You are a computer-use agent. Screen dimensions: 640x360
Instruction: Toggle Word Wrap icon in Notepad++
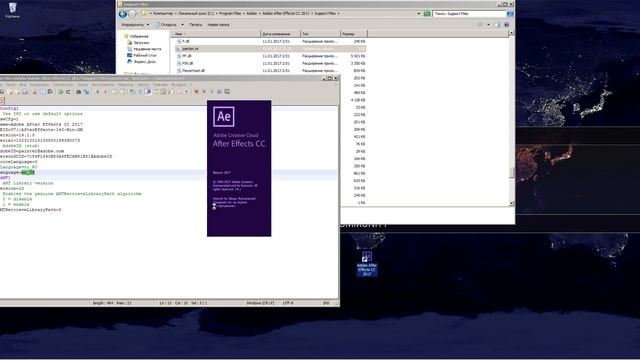coord(132,92)
